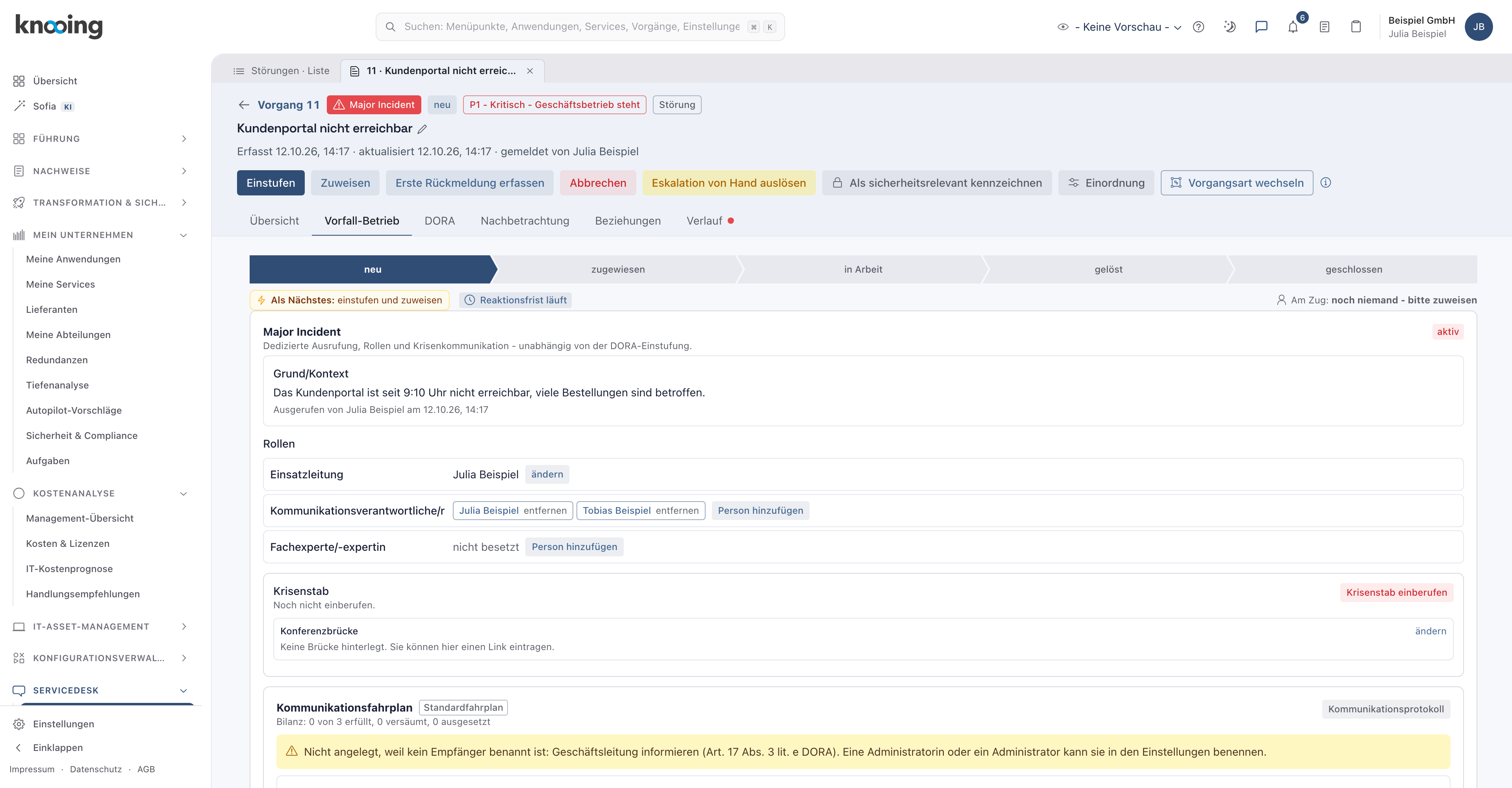Viewport: 1512px width, 788px height.
Task: Click the knooing logo
Action: 59,26
